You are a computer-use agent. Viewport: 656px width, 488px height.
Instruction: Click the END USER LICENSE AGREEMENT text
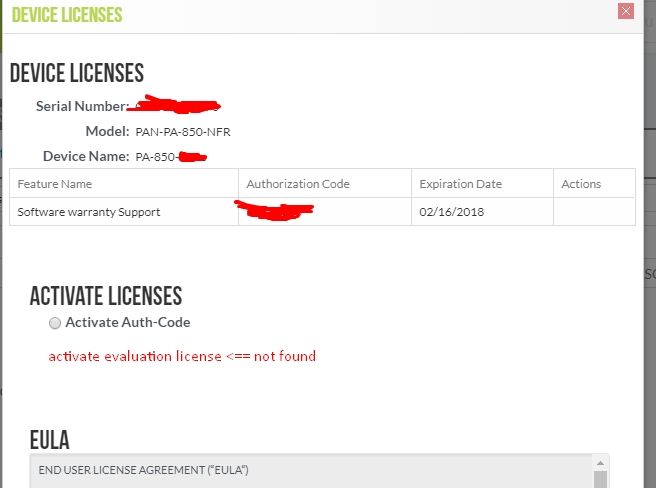tap(144, 470)
